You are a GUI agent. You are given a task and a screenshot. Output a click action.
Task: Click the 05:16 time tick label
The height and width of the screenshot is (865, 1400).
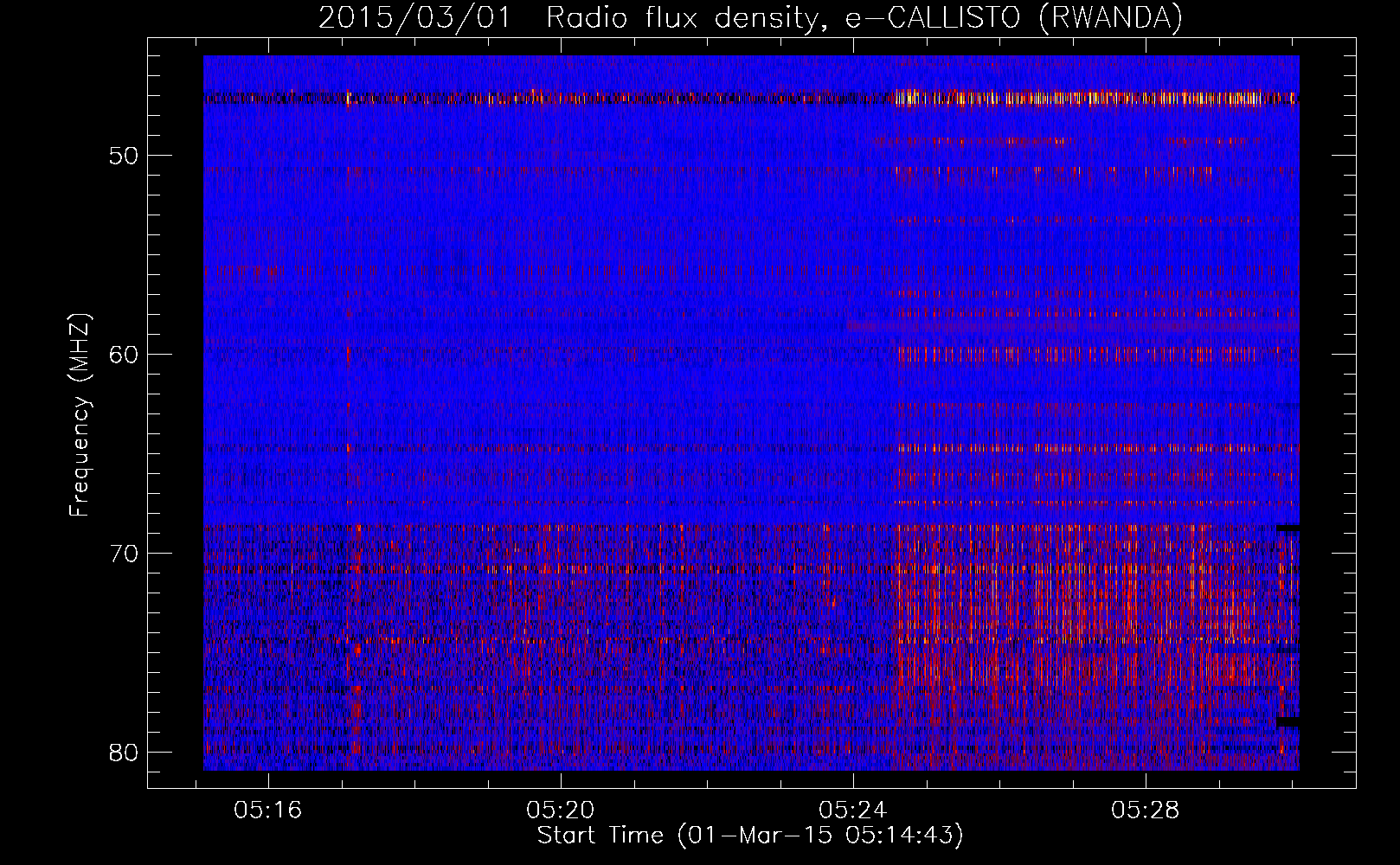coord(267,811)
